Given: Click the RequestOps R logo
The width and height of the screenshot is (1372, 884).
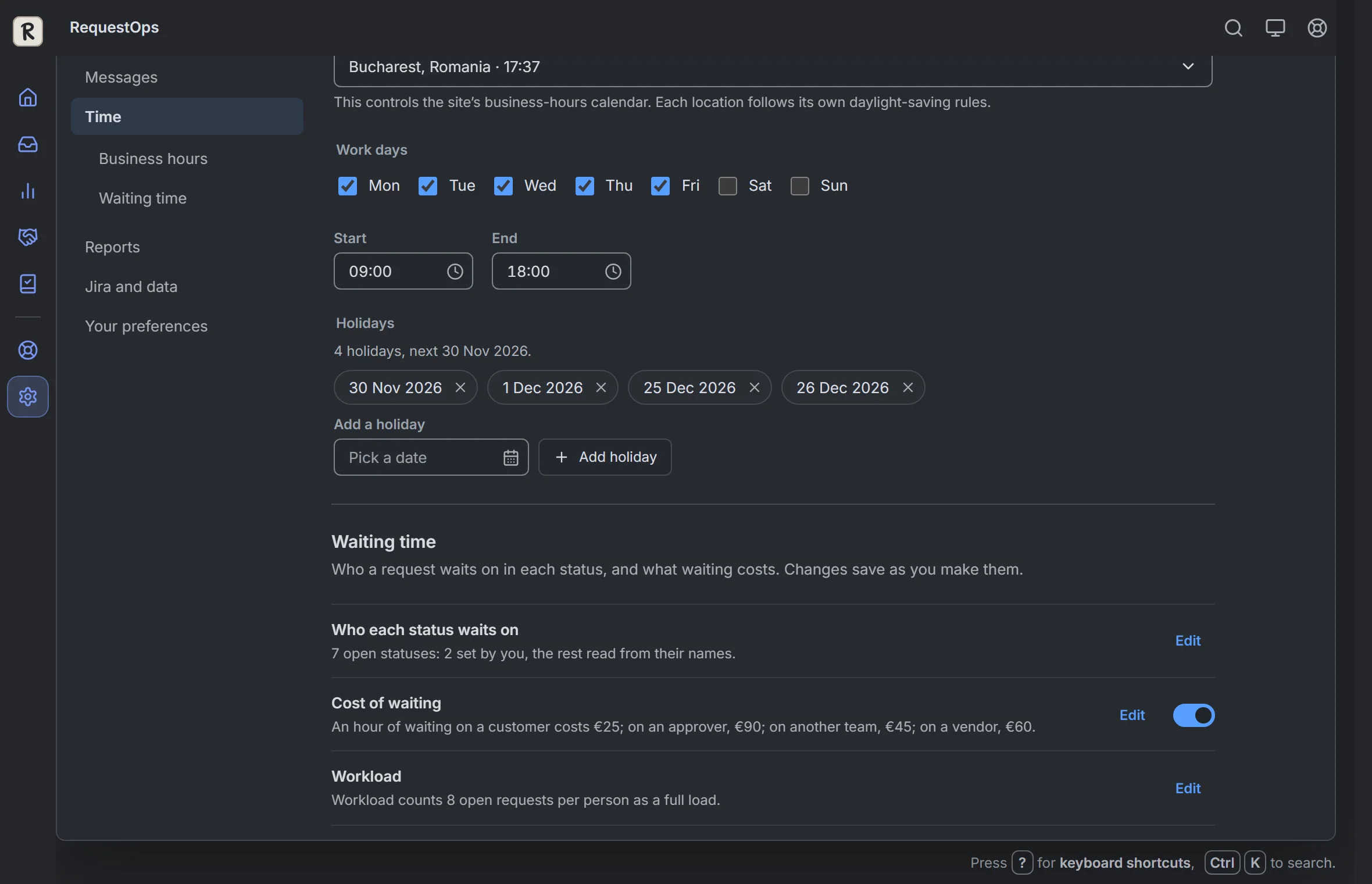Looking at the screenshot, I should pos(28,30).
